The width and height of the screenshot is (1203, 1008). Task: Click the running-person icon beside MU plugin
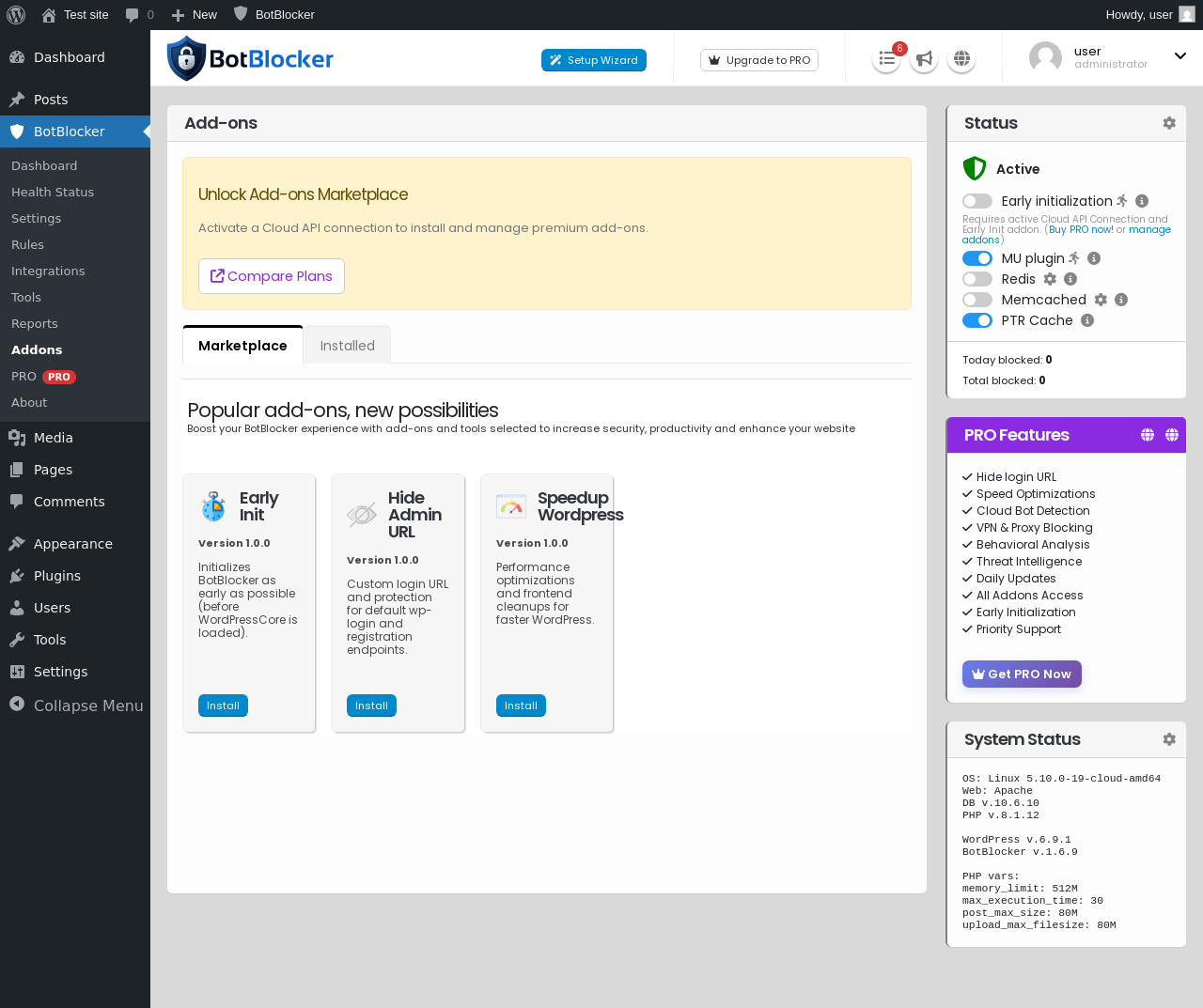tap(1074, 258)
